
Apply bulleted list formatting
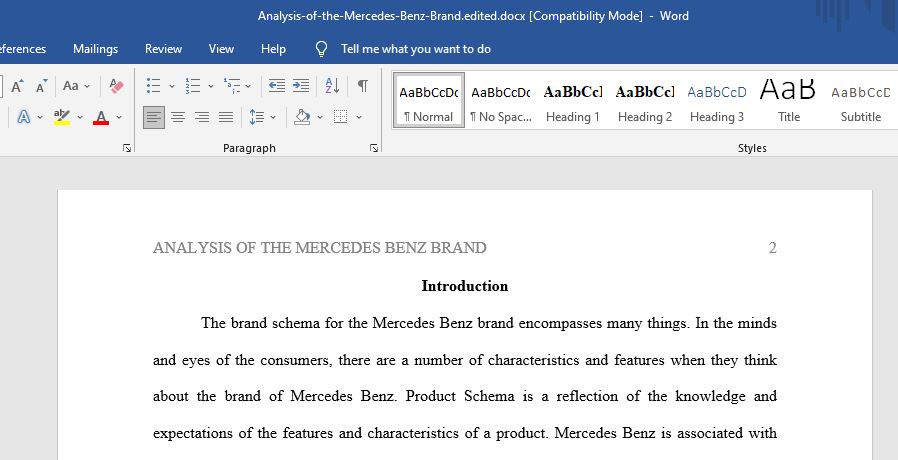pos(153,86)
